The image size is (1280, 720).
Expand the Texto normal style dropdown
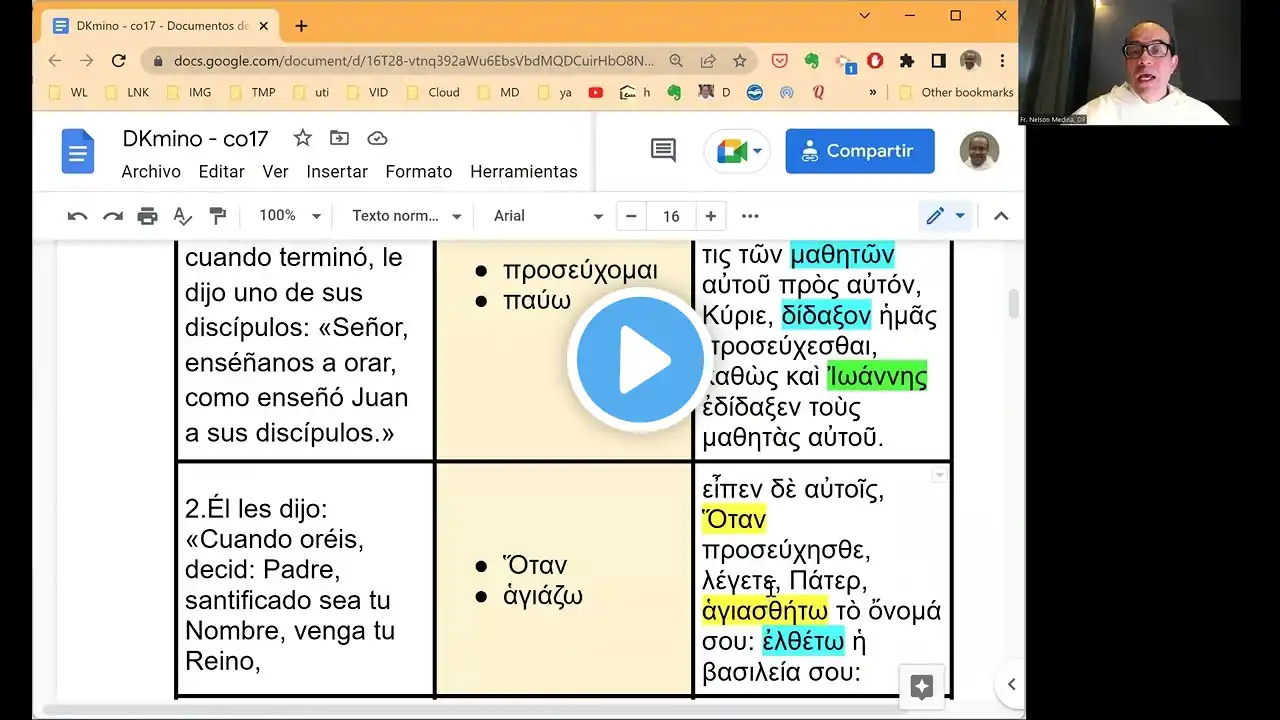(406, 216)
